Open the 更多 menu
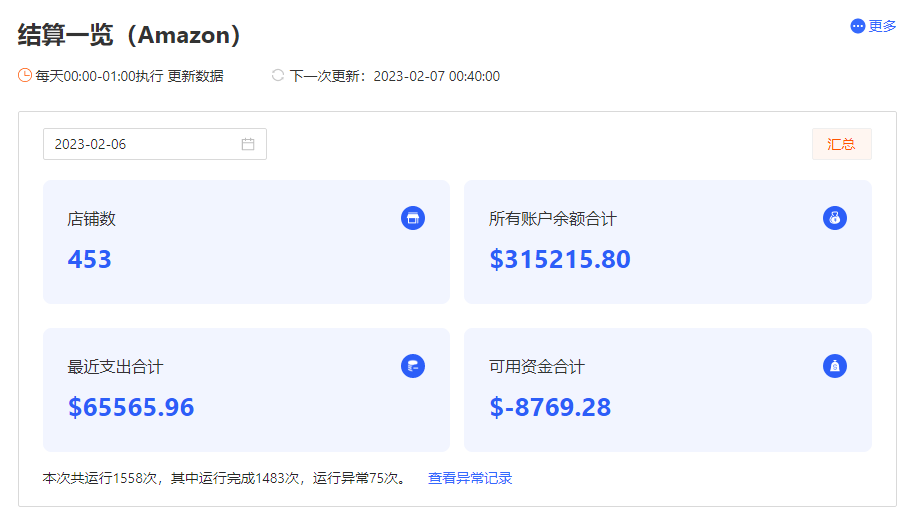916x525 pixels. (873, 26)
